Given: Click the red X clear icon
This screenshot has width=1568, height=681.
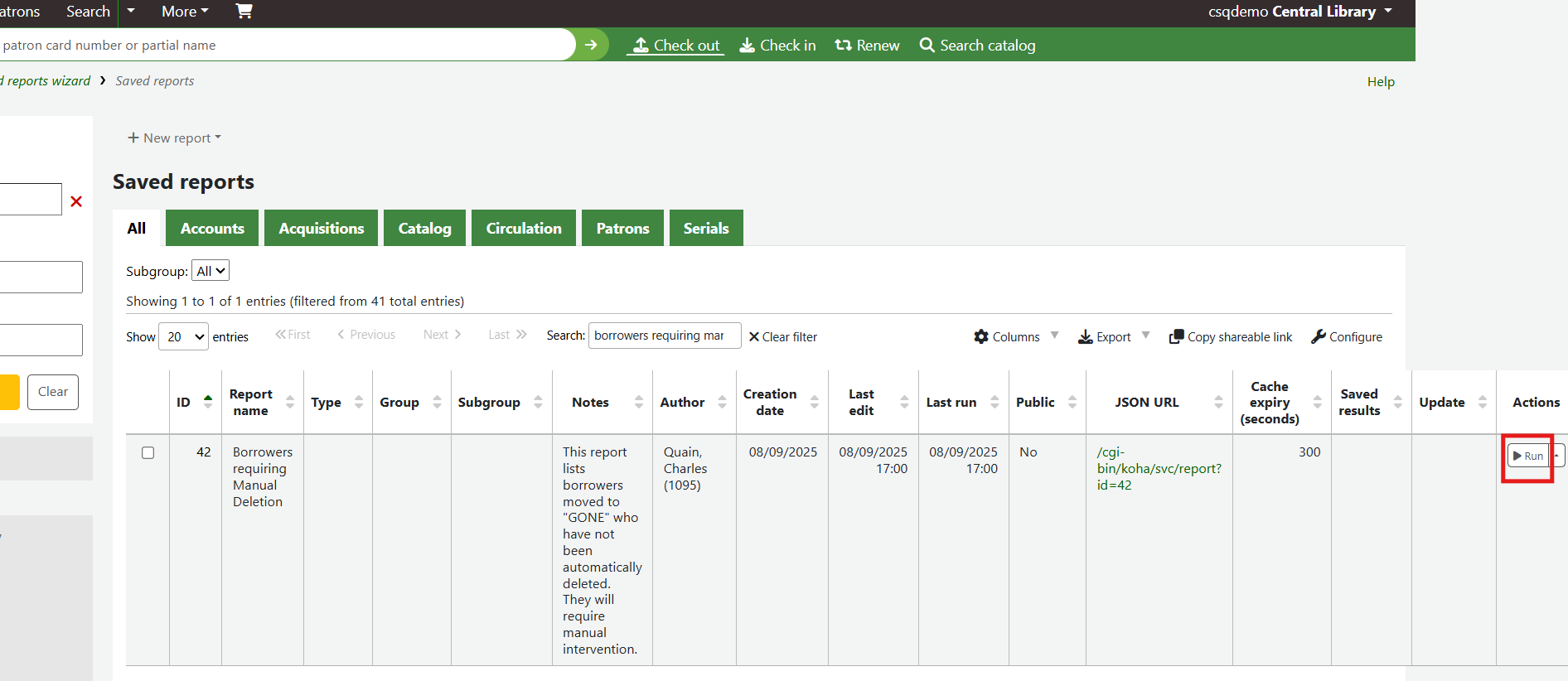Looking at the screenshot, I should 76,201.
